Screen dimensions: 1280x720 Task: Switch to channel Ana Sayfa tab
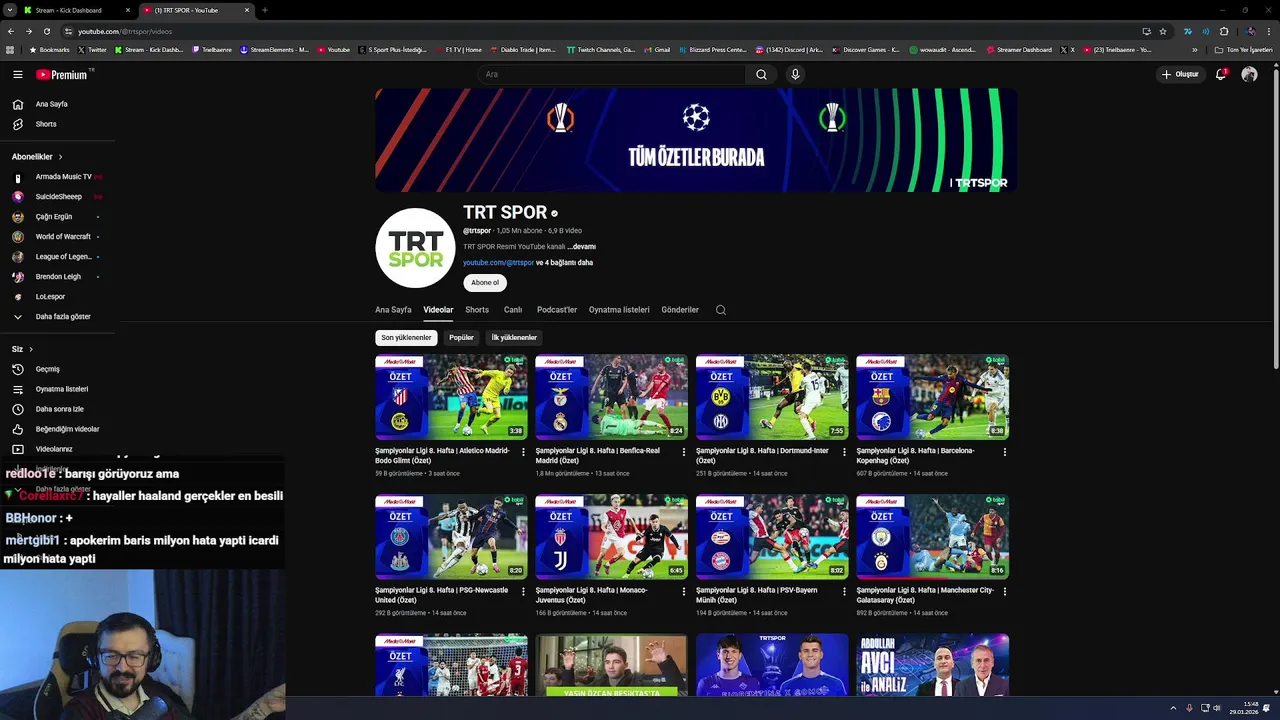(393, 310)
